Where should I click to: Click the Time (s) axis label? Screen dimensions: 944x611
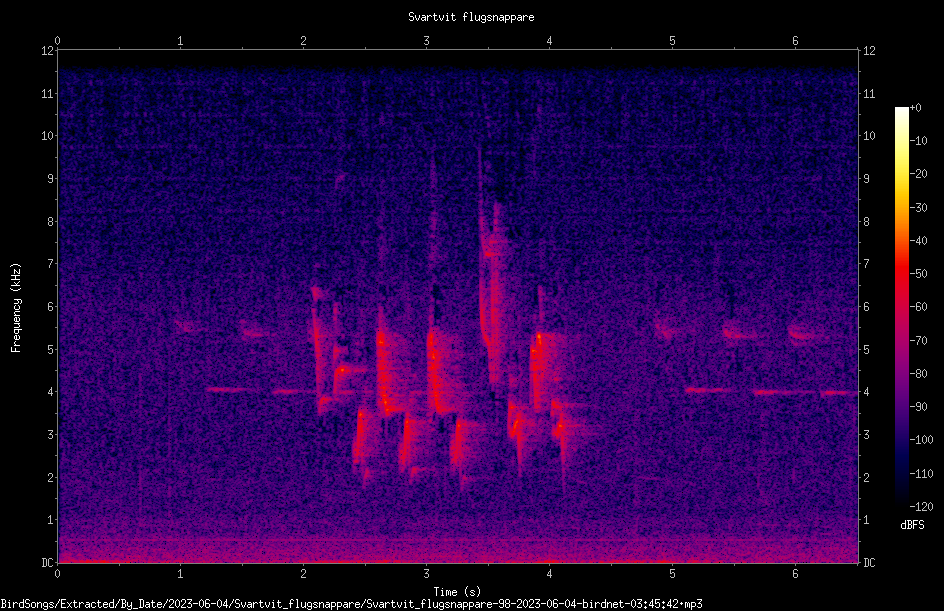pos(457,592)
